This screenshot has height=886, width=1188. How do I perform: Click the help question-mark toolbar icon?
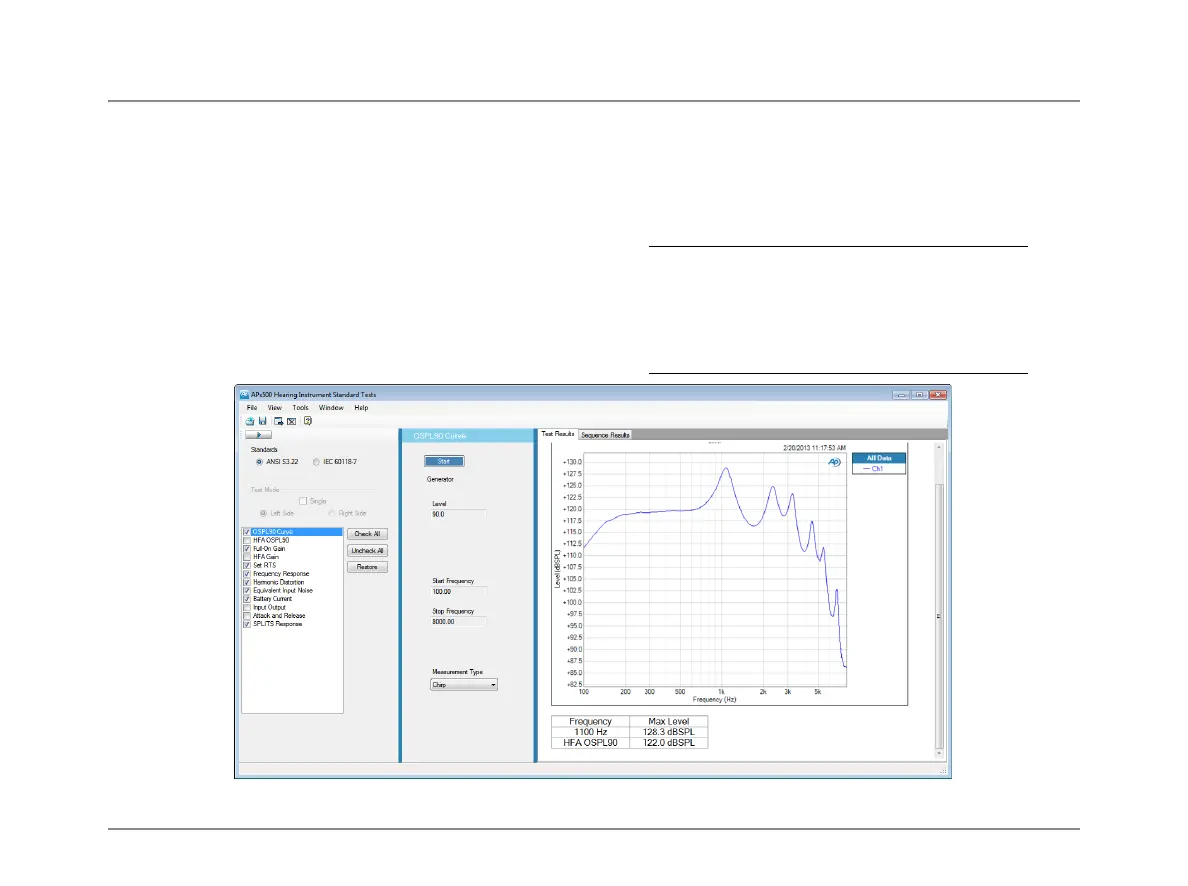pyautogui.click(x=308, y=421)
